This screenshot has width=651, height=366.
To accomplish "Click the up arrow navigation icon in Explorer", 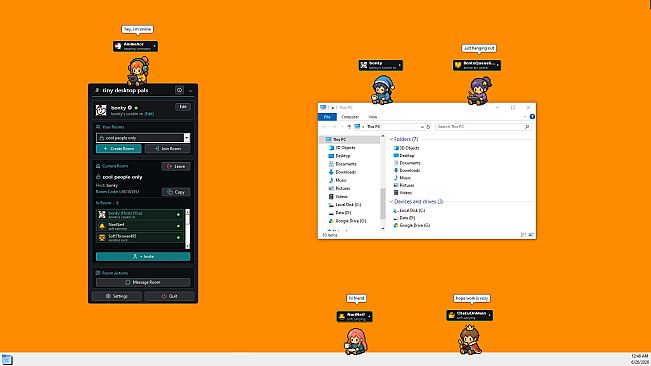I will click(x=349, y=127).
